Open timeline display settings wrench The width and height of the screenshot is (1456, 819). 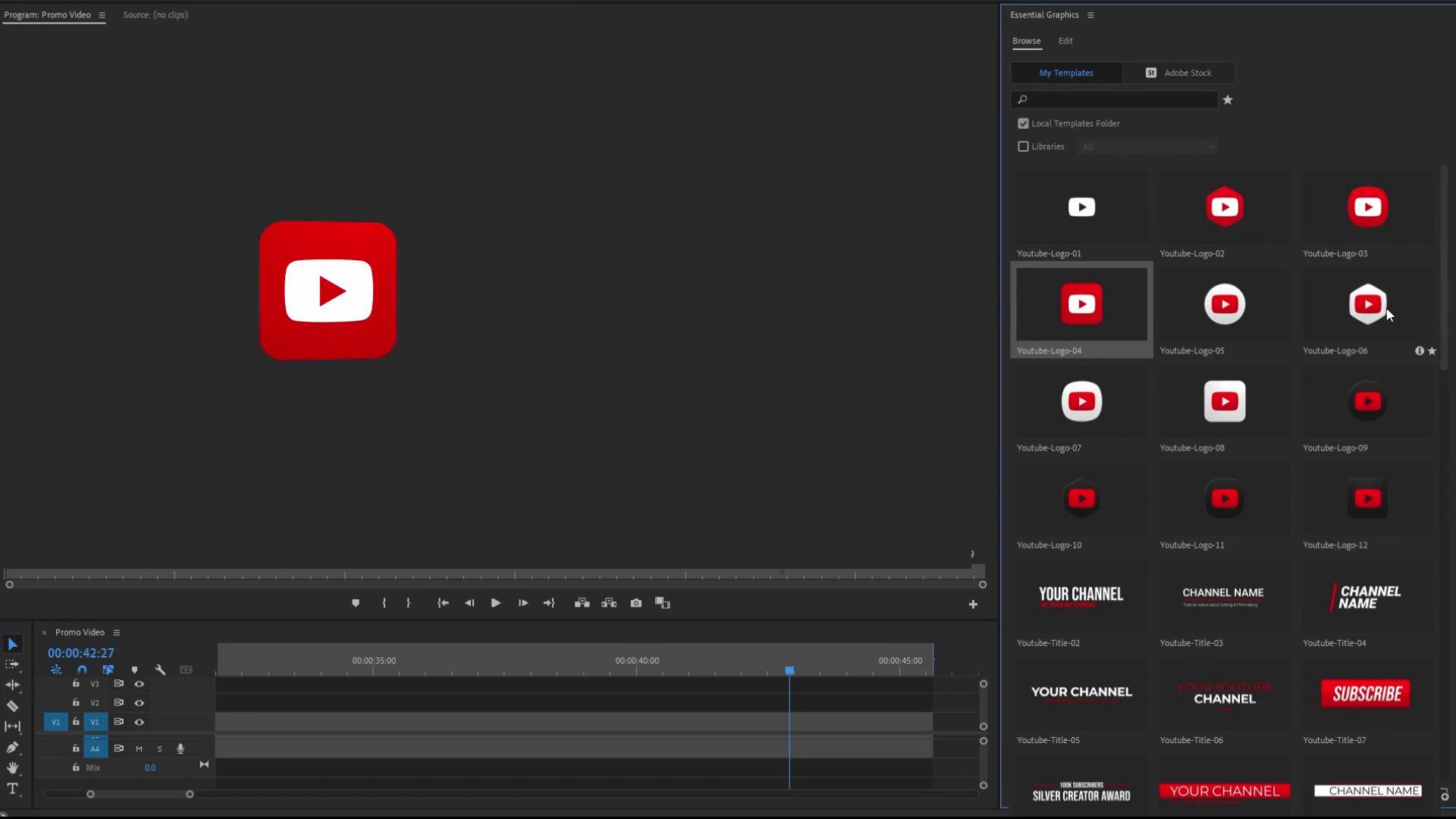pos(160,670)
